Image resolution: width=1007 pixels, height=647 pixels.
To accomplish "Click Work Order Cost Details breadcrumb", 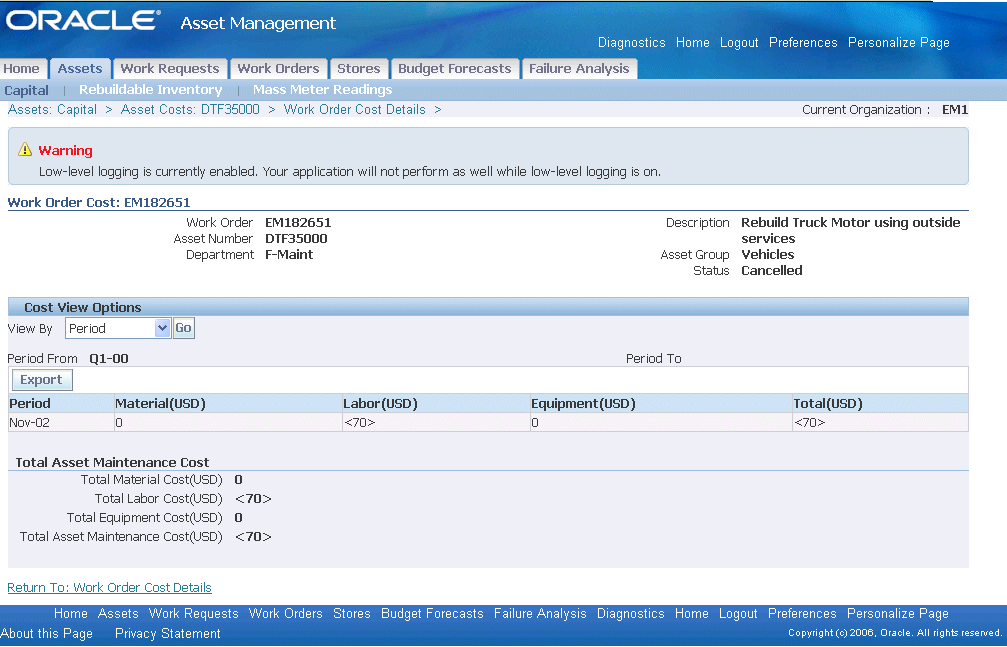I will point(355,110).
